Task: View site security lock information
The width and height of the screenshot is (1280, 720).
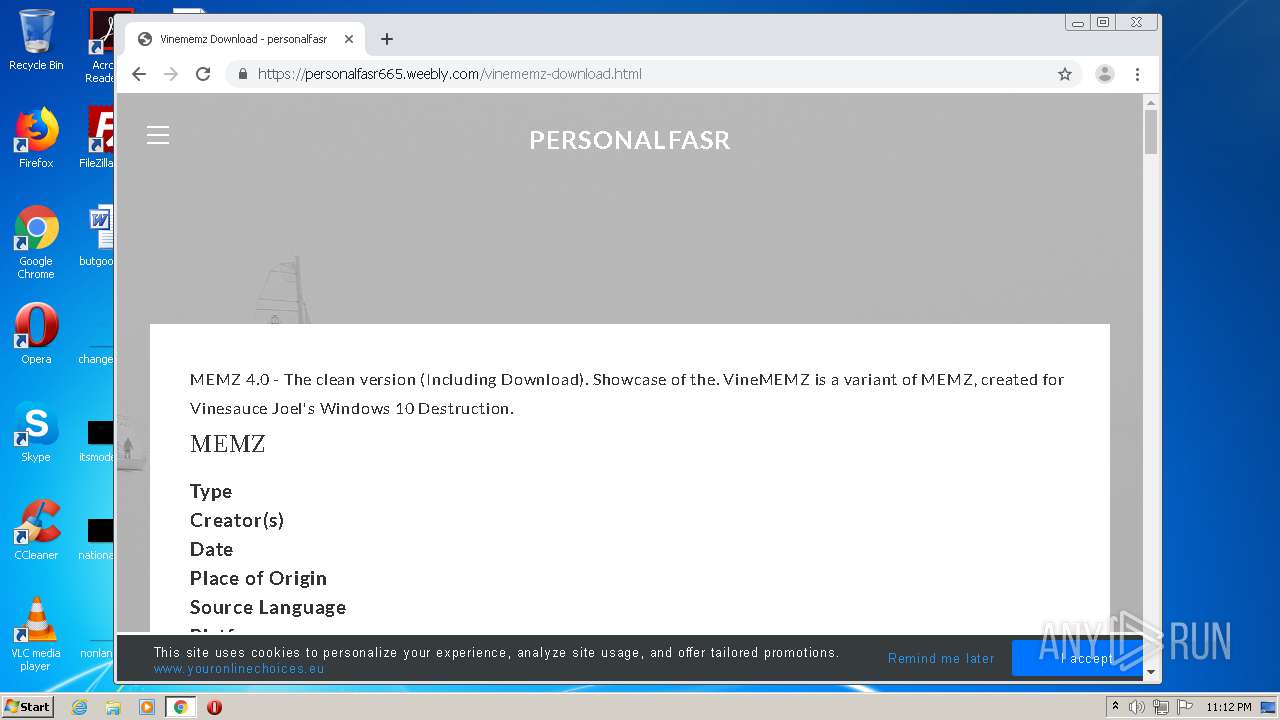Action: pos(243,74)
